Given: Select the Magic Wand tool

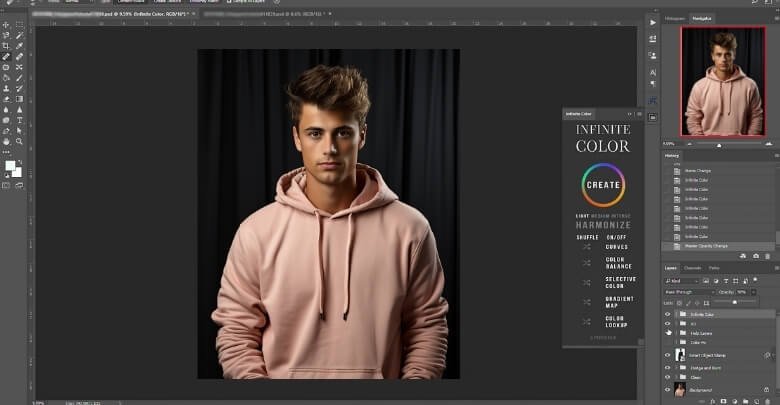Looking at the screenshot, I should tap(19, 35).
